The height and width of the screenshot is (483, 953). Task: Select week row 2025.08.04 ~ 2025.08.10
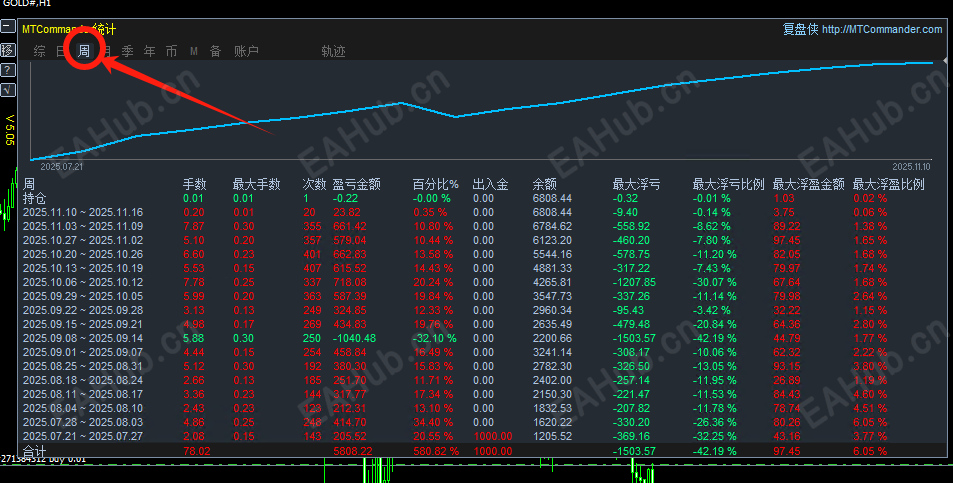click(x=83, y=408)
